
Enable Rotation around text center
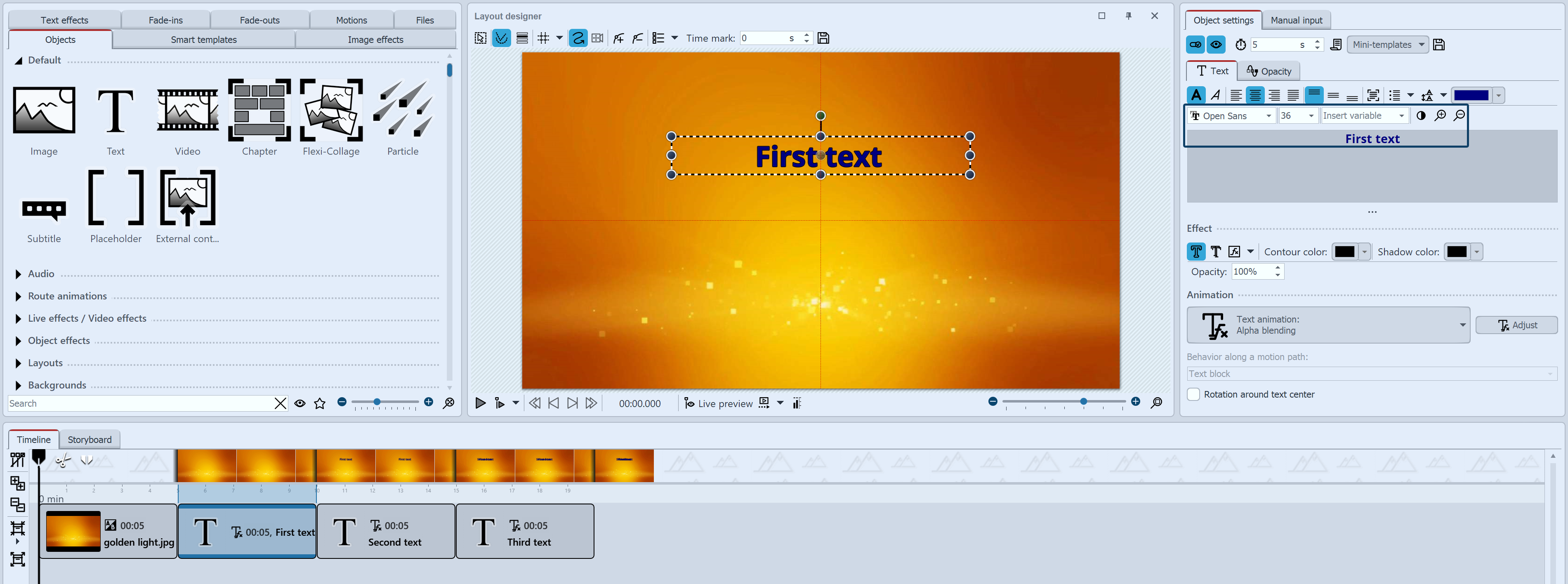(1194, 394)
